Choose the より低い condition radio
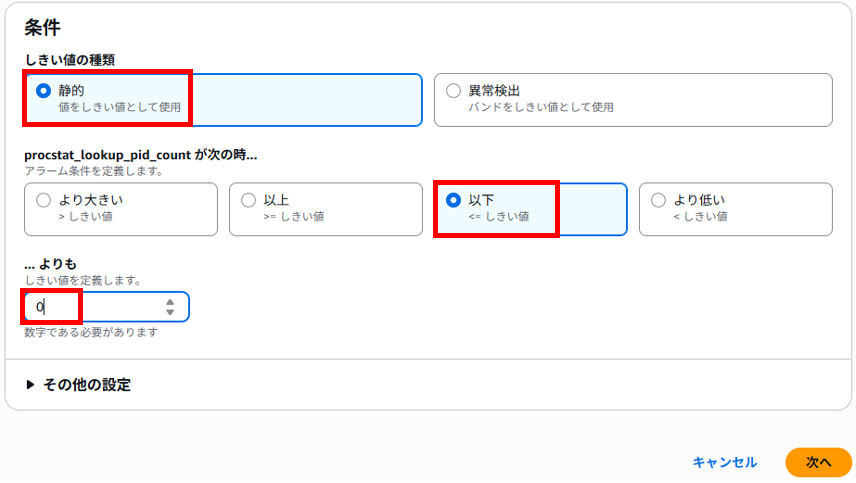The width and height of the screenshot is (856, 483). tap(658, 200)
